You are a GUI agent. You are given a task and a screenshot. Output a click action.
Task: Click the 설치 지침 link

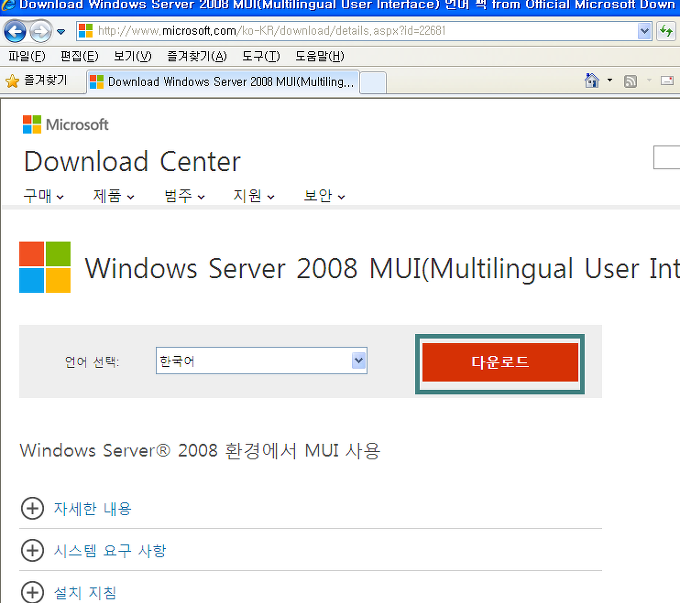(x=85, y=593)
